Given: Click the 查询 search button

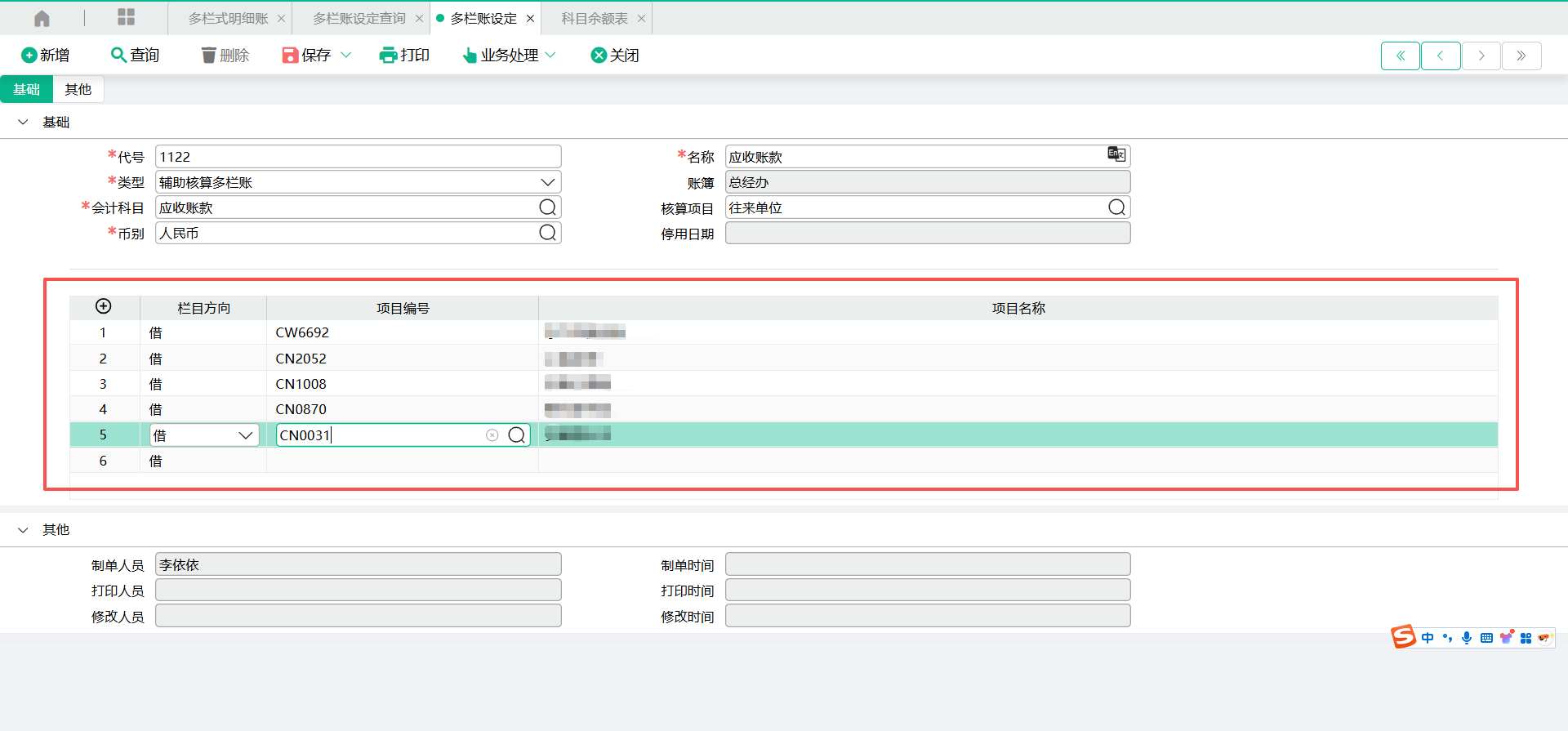Looking at the screenshot, I should [136, 55].
